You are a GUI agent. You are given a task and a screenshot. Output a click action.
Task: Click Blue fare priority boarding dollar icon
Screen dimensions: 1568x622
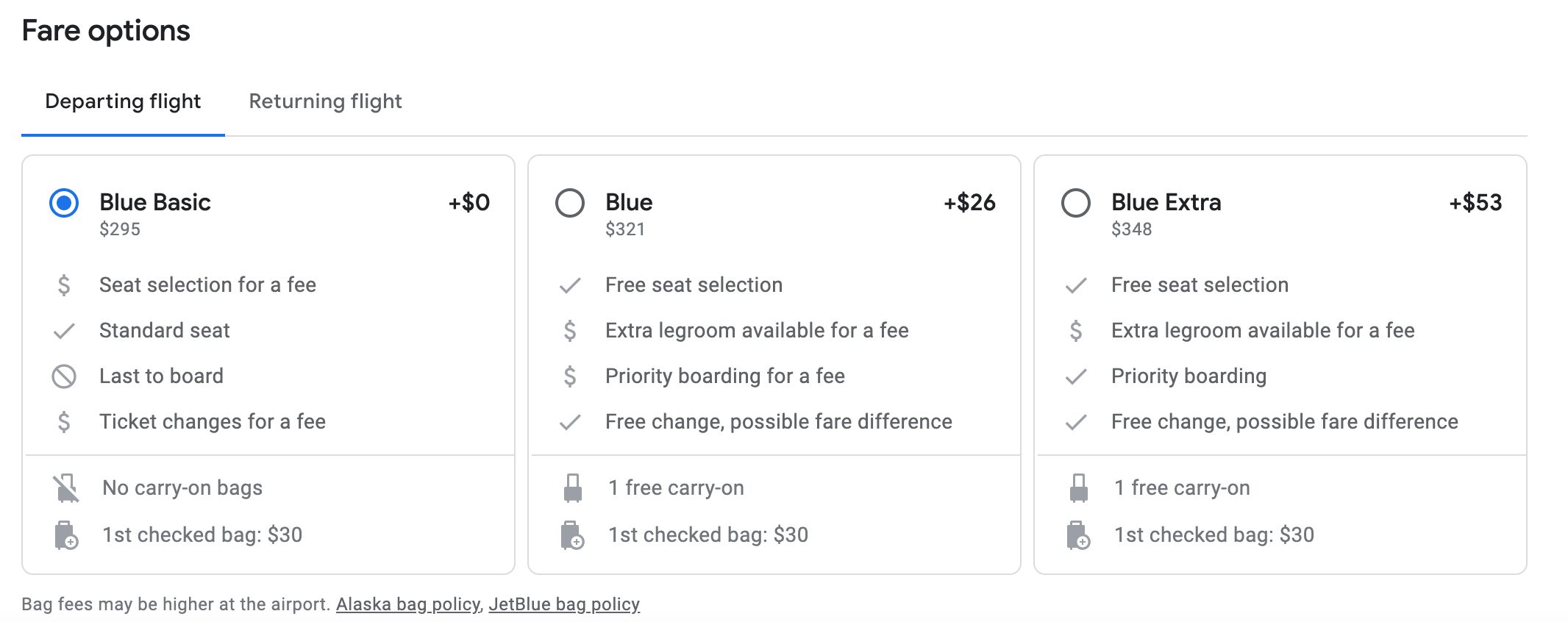570,376
